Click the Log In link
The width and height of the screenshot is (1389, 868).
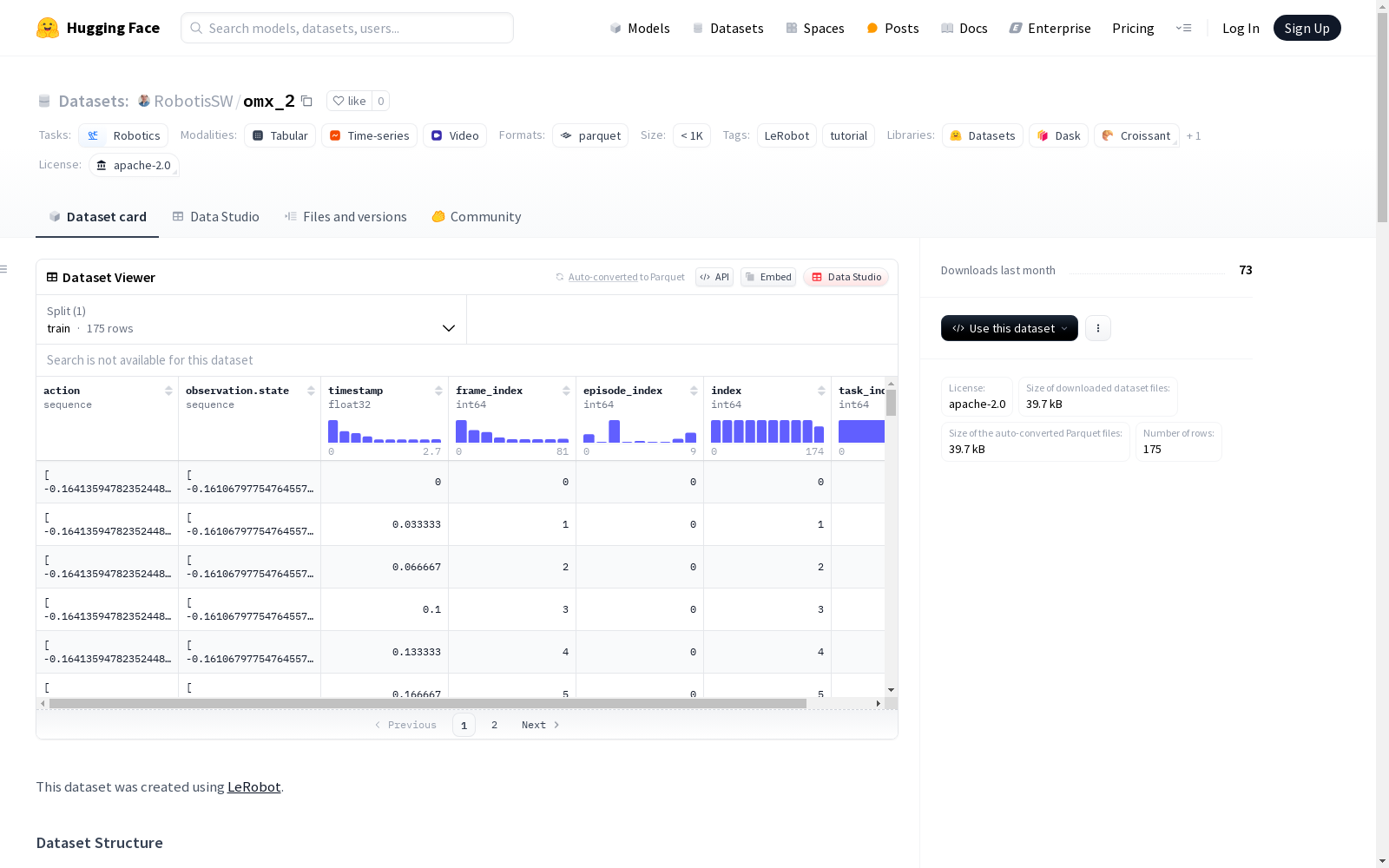[x=1241, y=28]
